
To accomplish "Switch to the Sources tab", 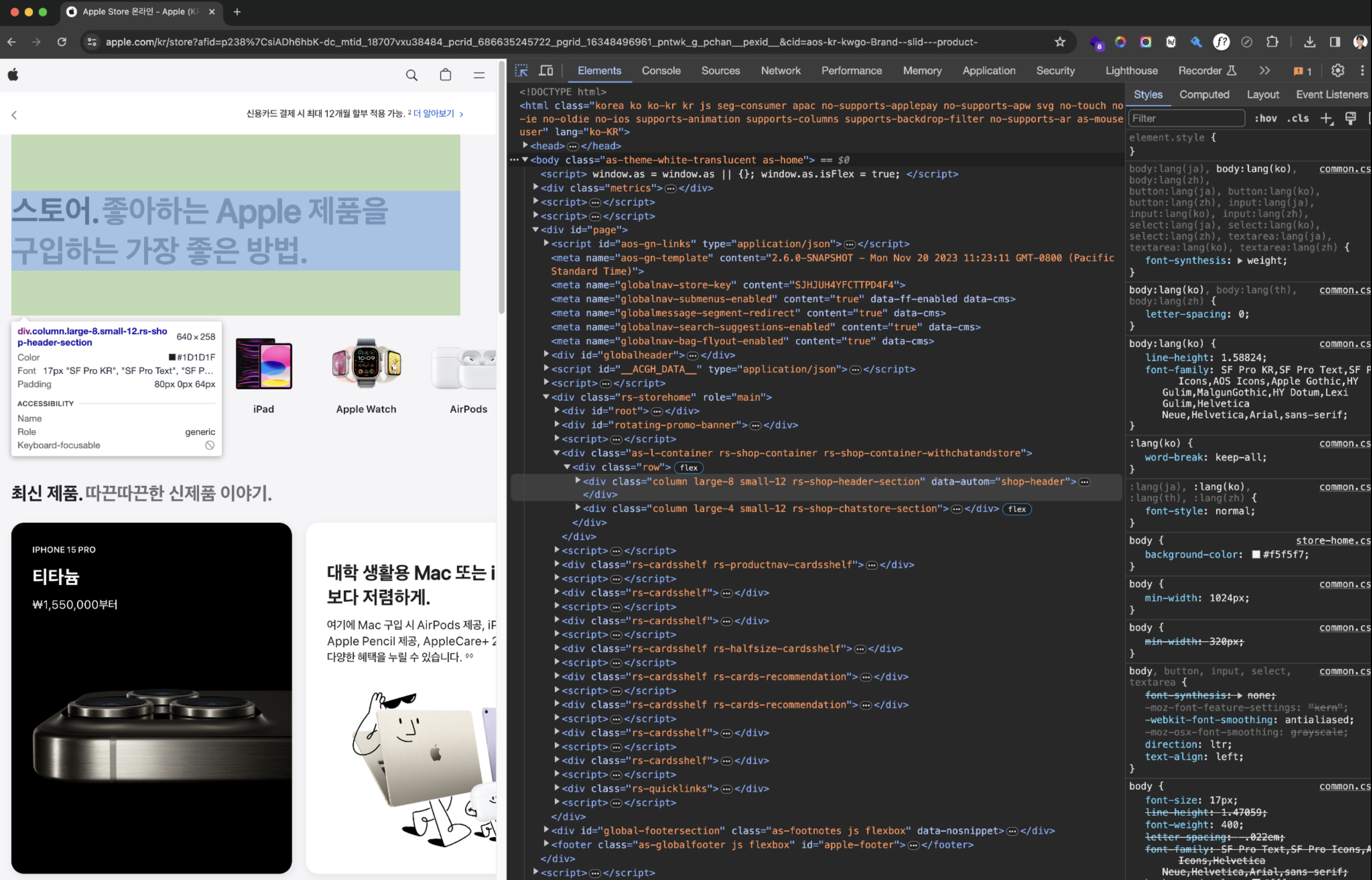I will [720, 70].
